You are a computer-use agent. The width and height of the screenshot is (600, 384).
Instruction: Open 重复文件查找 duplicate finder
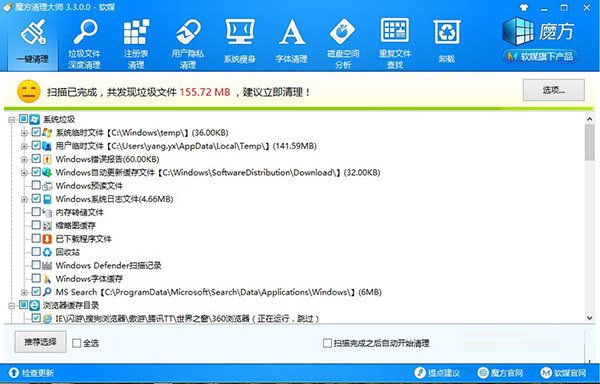coord(395,43)
